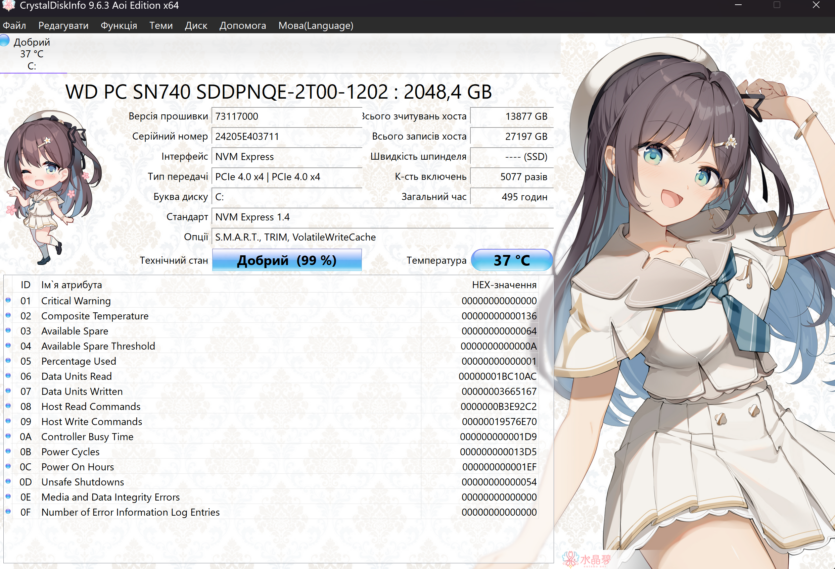Click status dot beside Unsafe Shutdowns
Image resolution: width=835 pixels, height=569 pixels.
[x=8, y=482]
